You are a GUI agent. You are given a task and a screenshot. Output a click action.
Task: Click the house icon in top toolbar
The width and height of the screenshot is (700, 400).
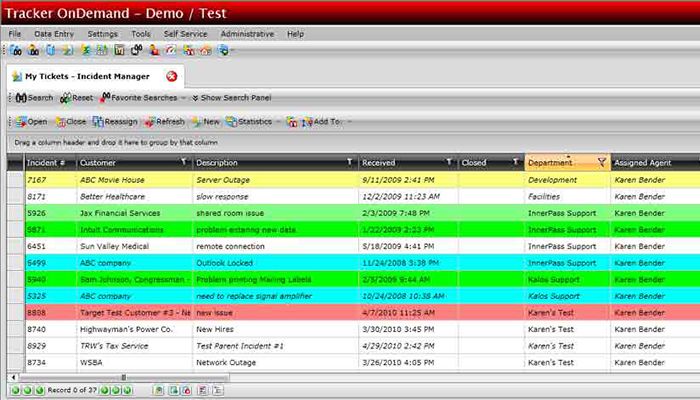pos(205,50)
